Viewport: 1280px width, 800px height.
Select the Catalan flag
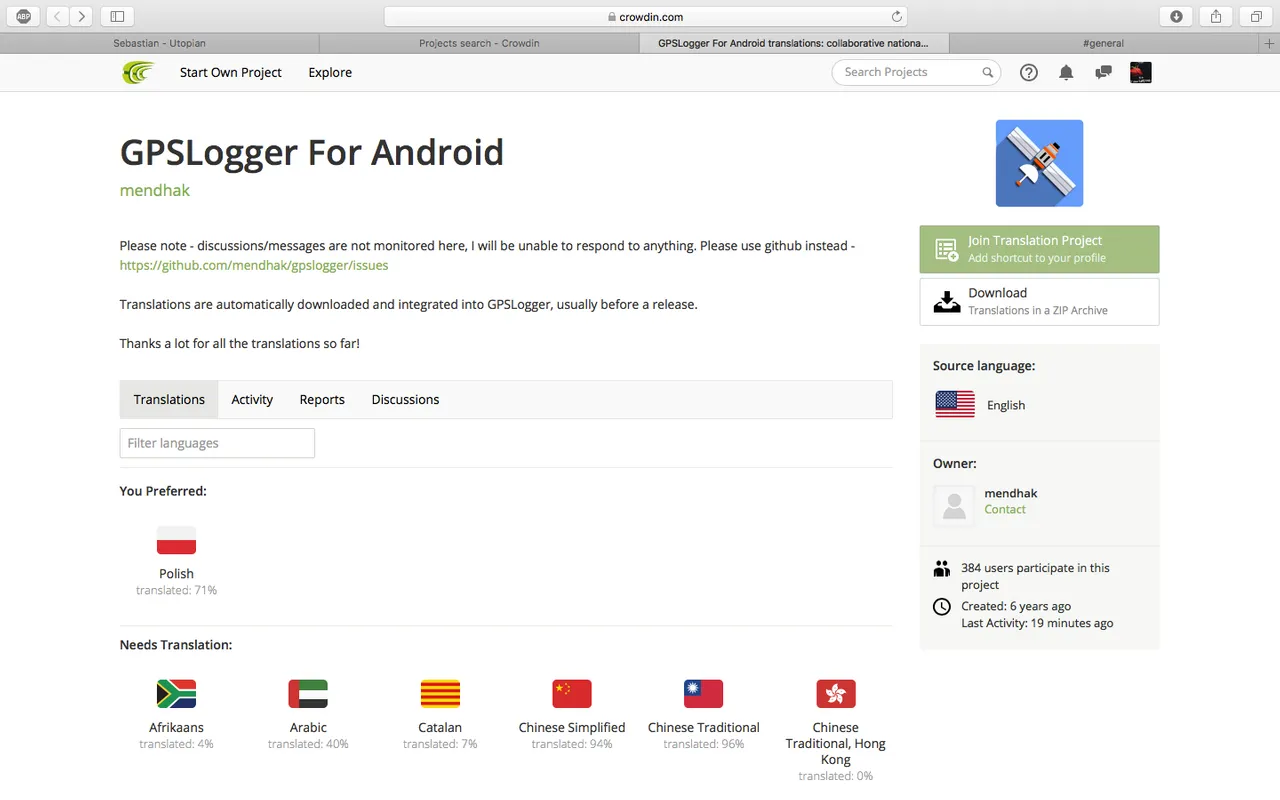(x=440, y=694)
